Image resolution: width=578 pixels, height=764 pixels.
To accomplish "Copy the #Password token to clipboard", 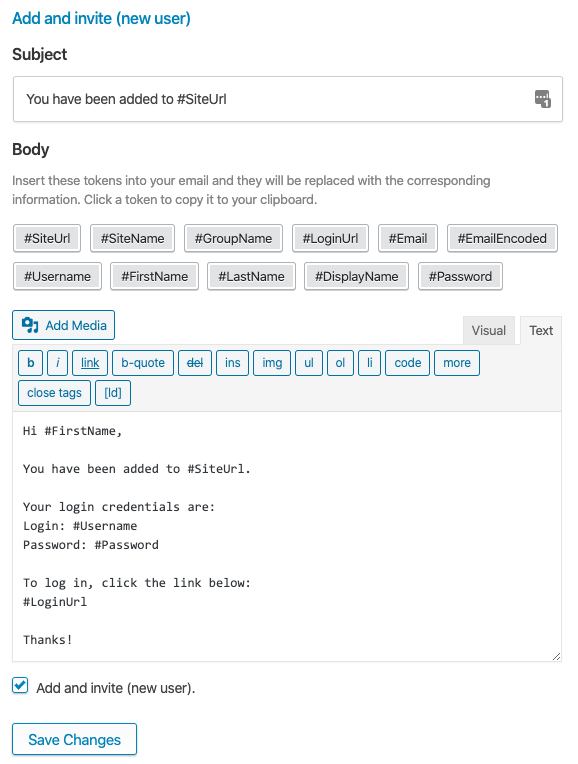I will pos(460,276).
